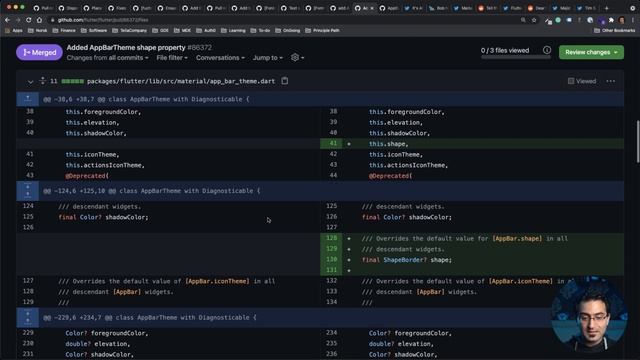Open a new browser tab
The image size is (640, 360).
[607, 8]
